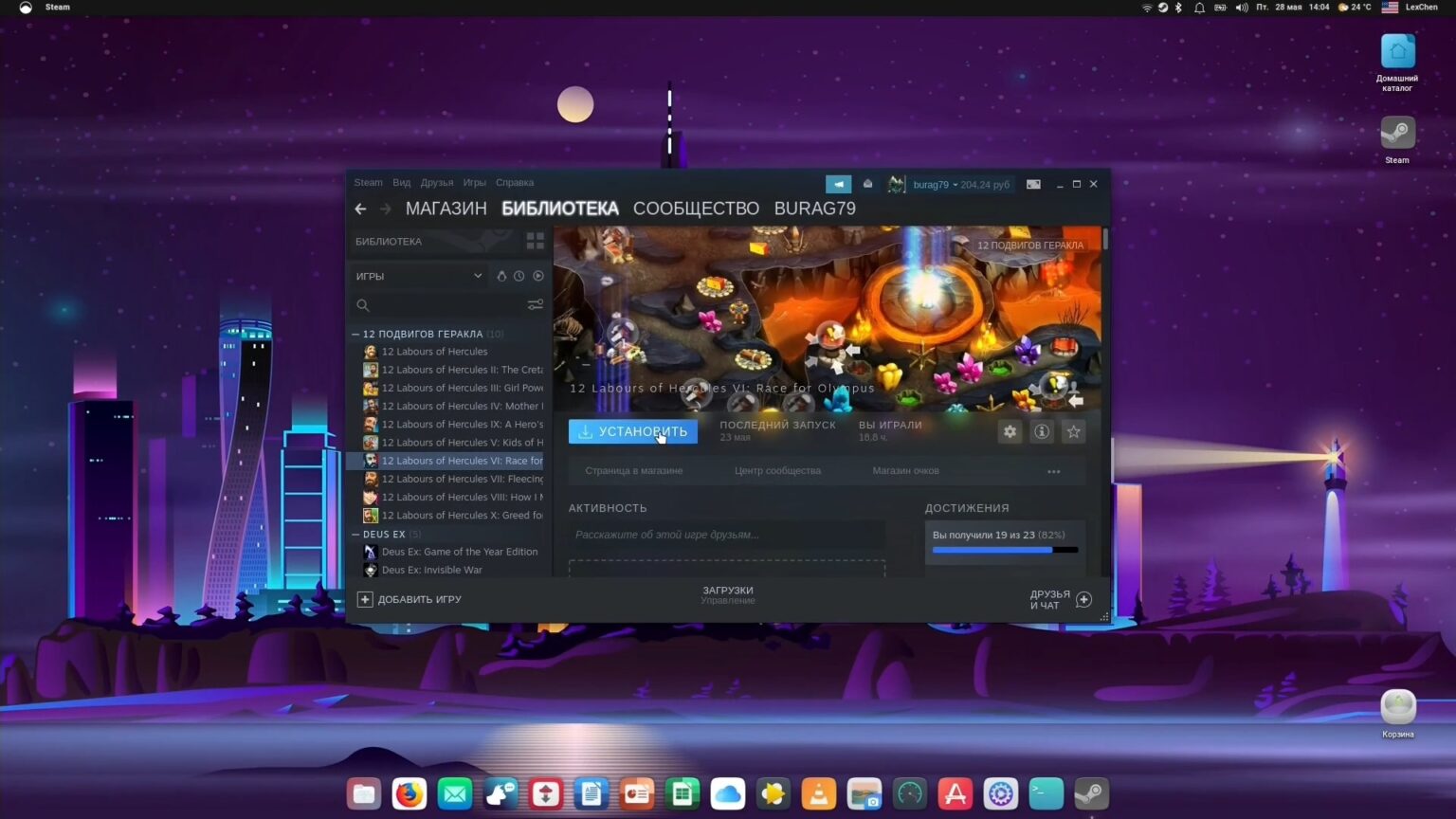Go to the BURAG79 profile tab

pos(815,209)
